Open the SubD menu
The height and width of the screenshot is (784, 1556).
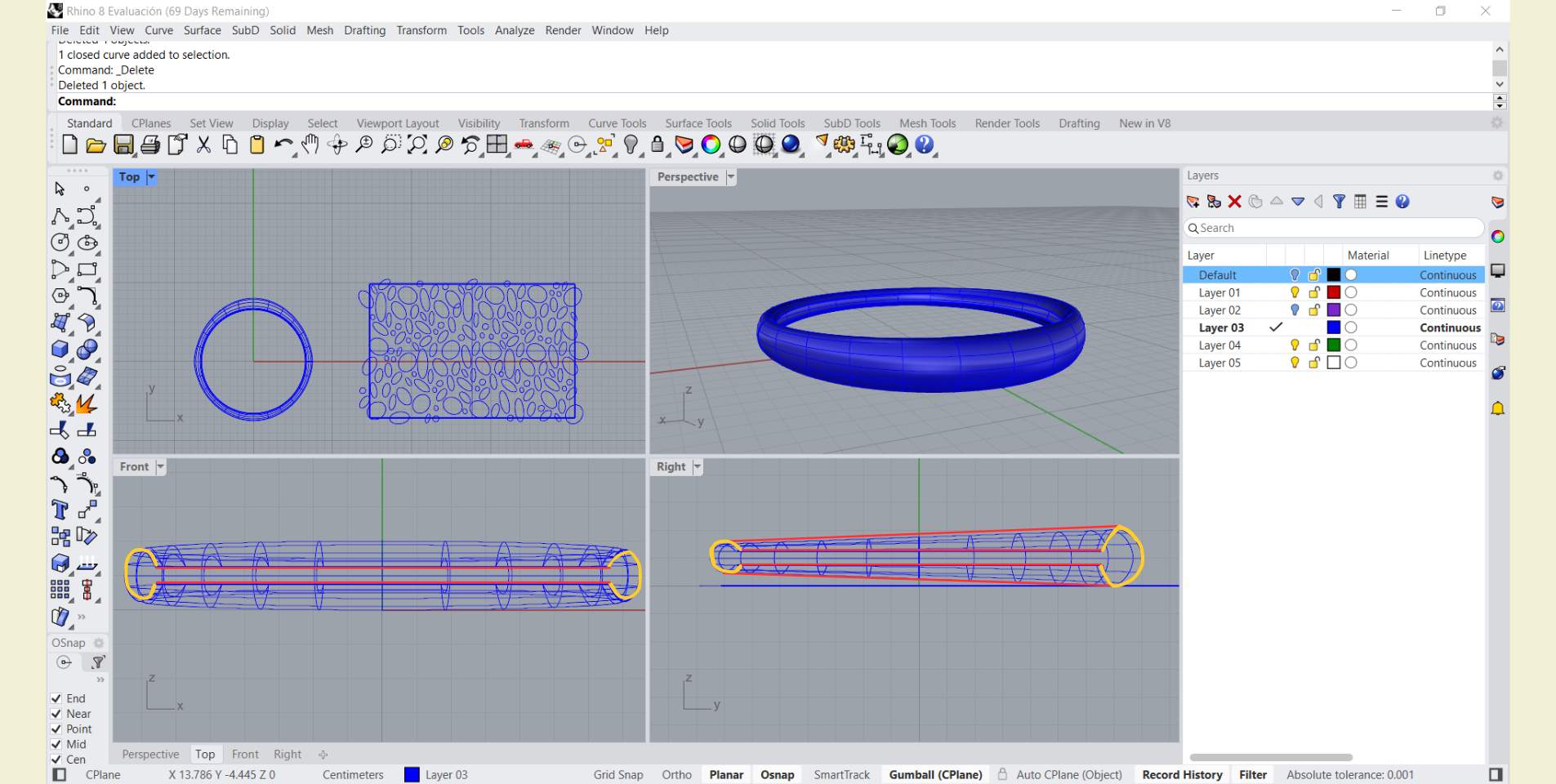click(x=245, y=30)
